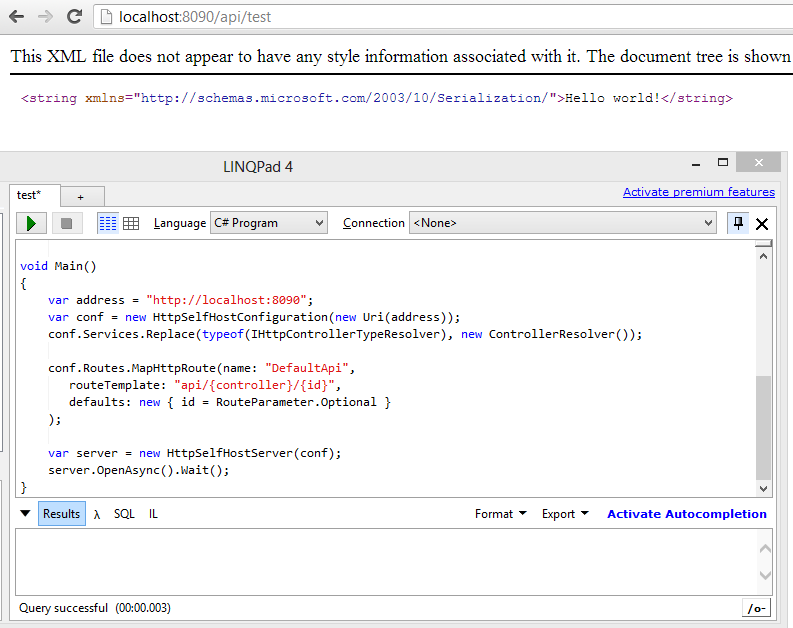793x628 pixels.
Task: Click the editor split handle above scrollbar
Action: tap(763, 244)
